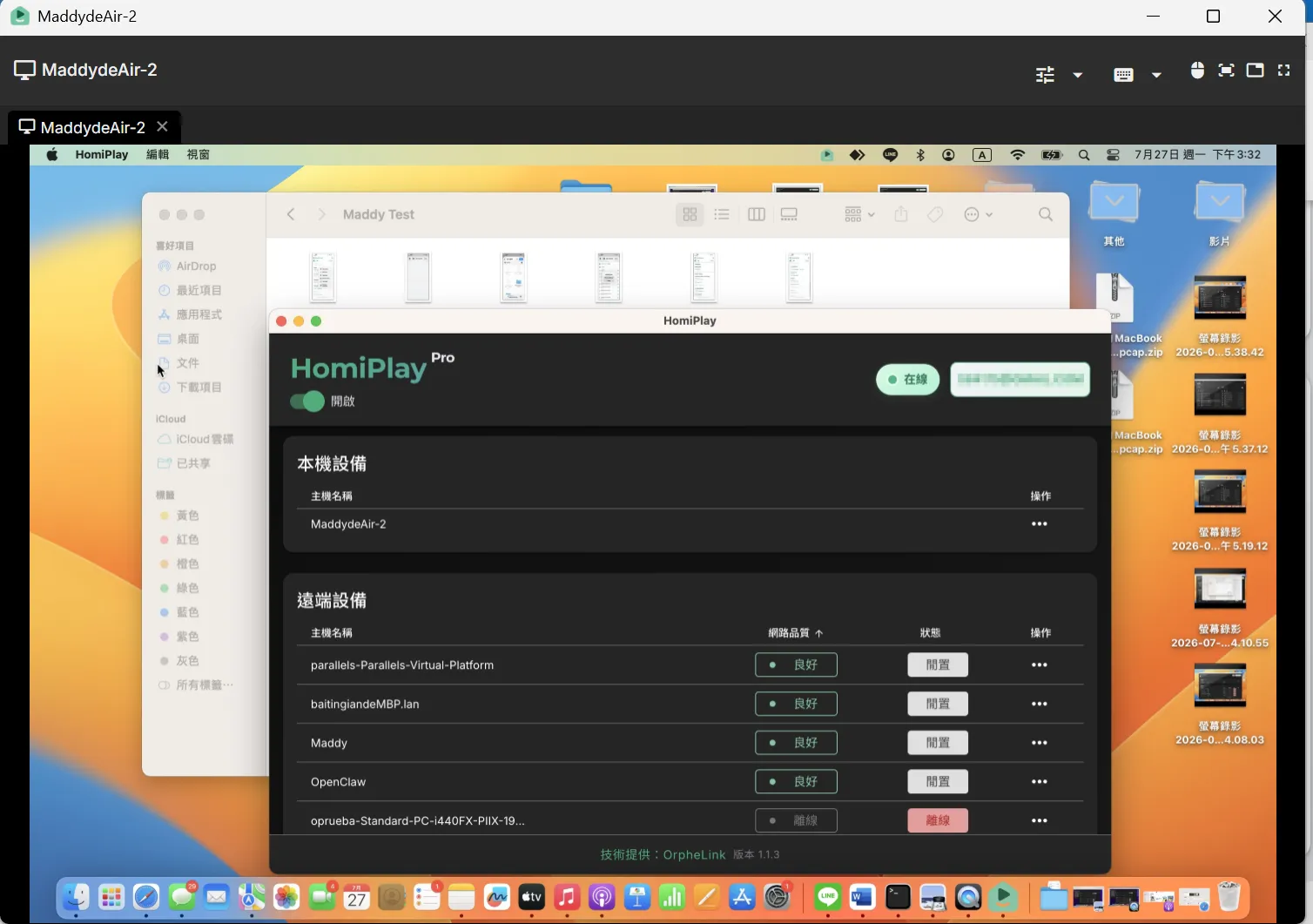Open actions menu for oprueba-Standard-PC device
This screenshot has width=1313, height=924.
pos(1040,820)
